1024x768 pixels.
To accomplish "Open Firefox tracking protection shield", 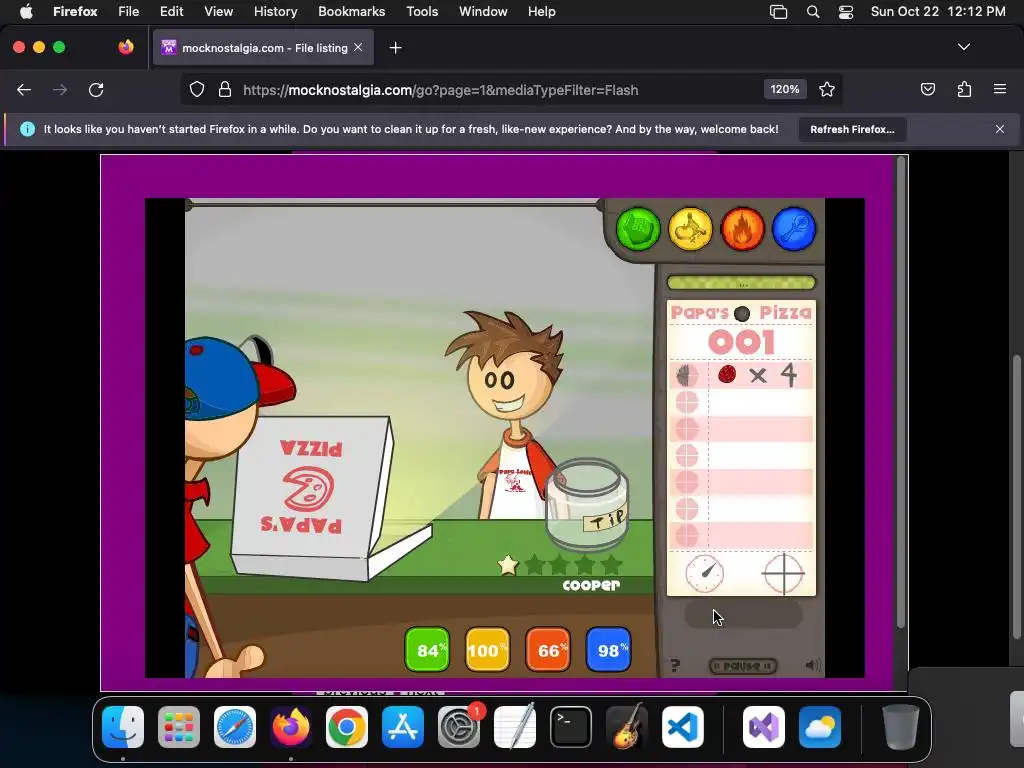I will tap(197, 89).
